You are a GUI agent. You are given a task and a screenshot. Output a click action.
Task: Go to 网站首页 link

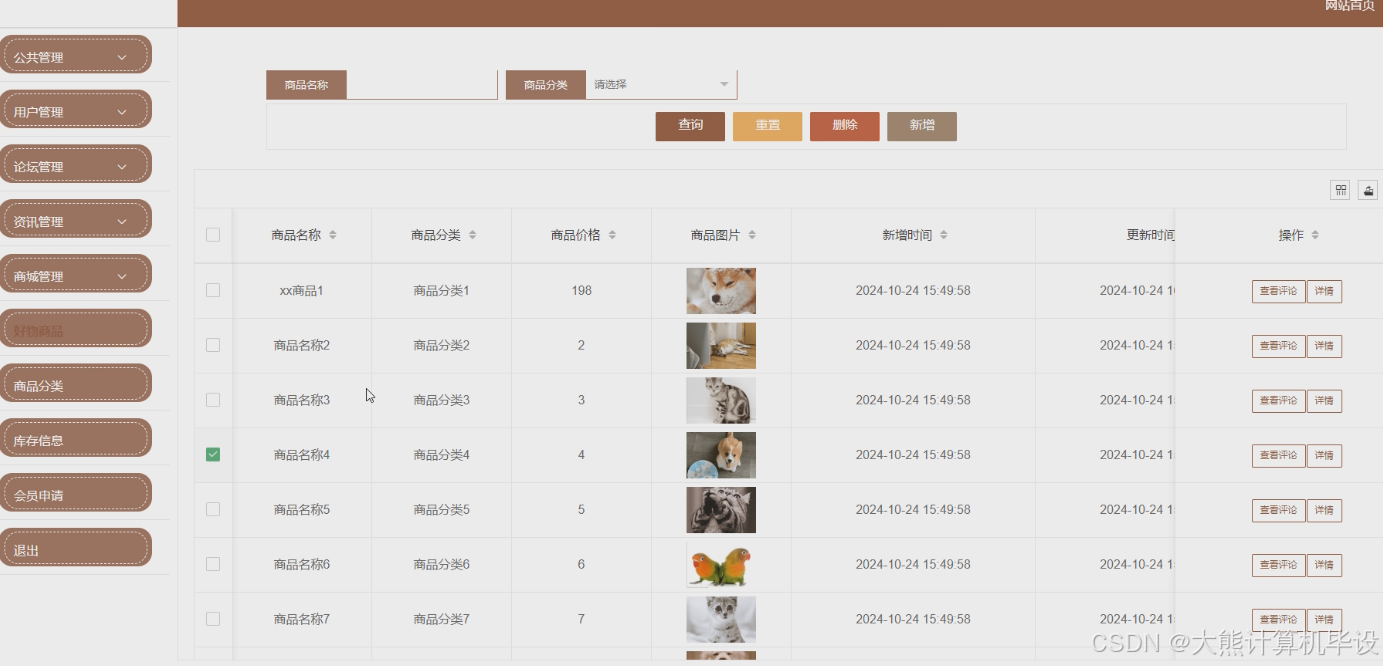[x=1350, y=6]
